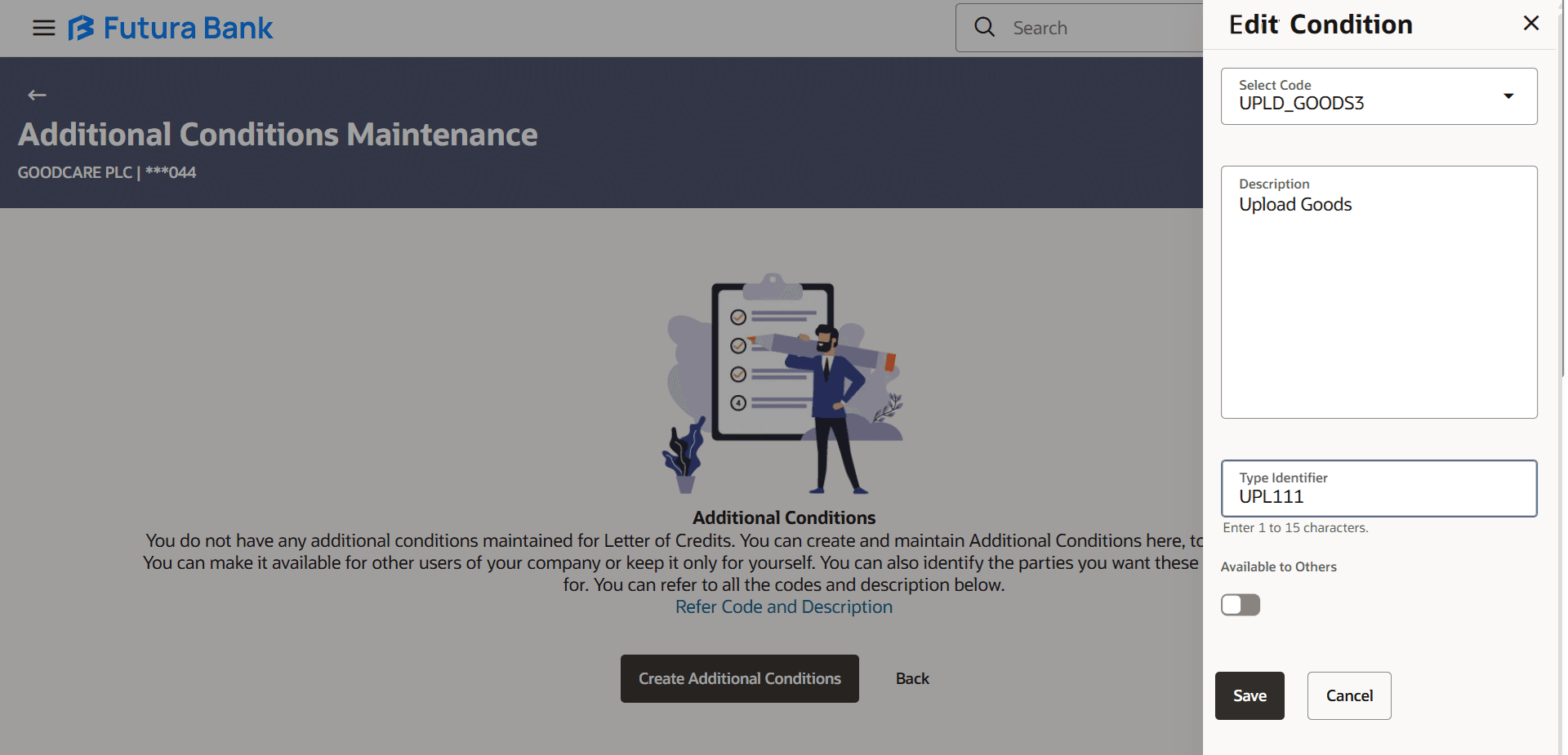Click the Back button
This screenshot has height=755, width=1568.
[912, 678]
